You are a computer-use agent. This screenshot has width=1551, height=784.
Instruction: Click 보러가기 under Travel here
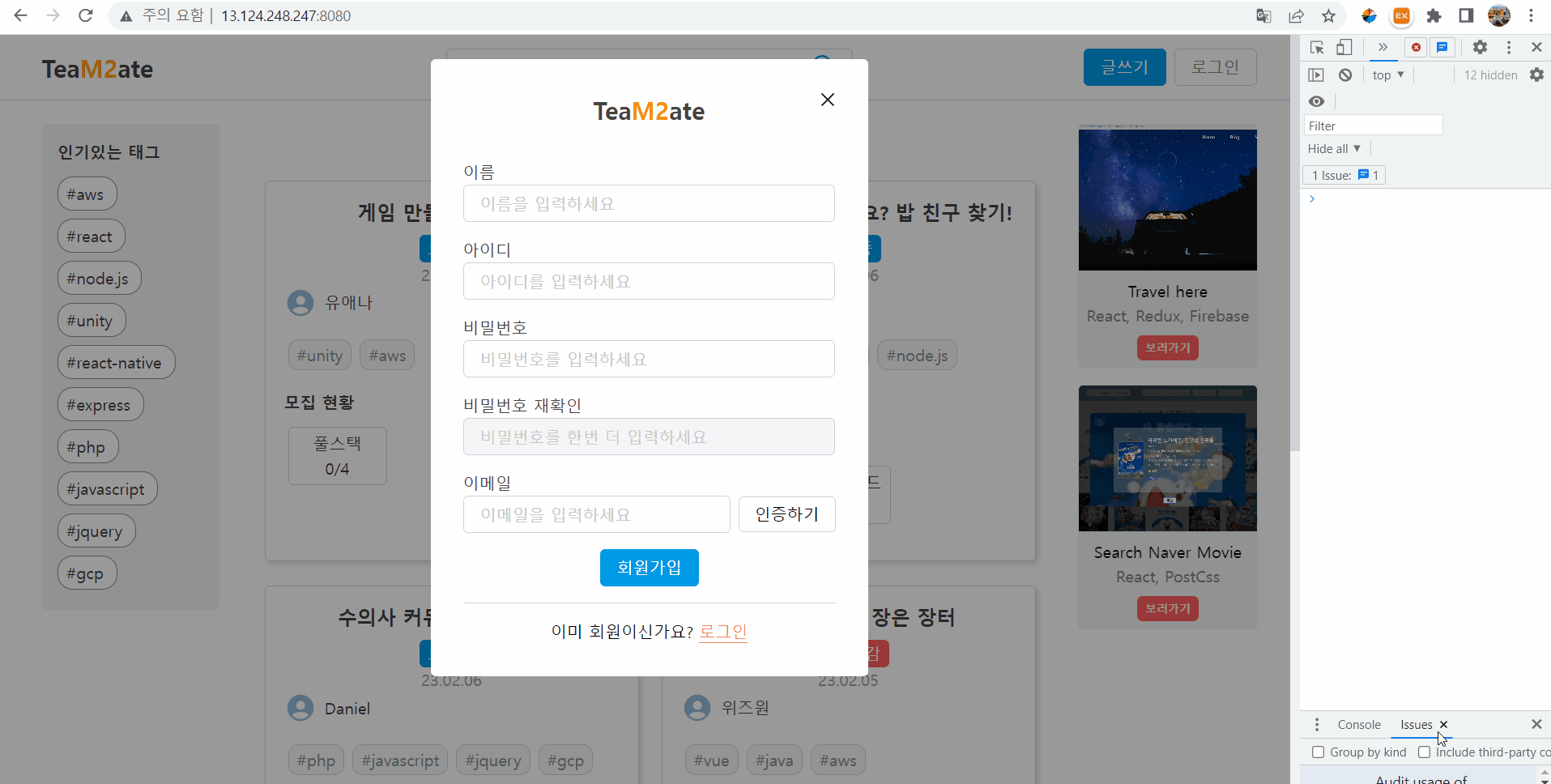point(1167,348)
